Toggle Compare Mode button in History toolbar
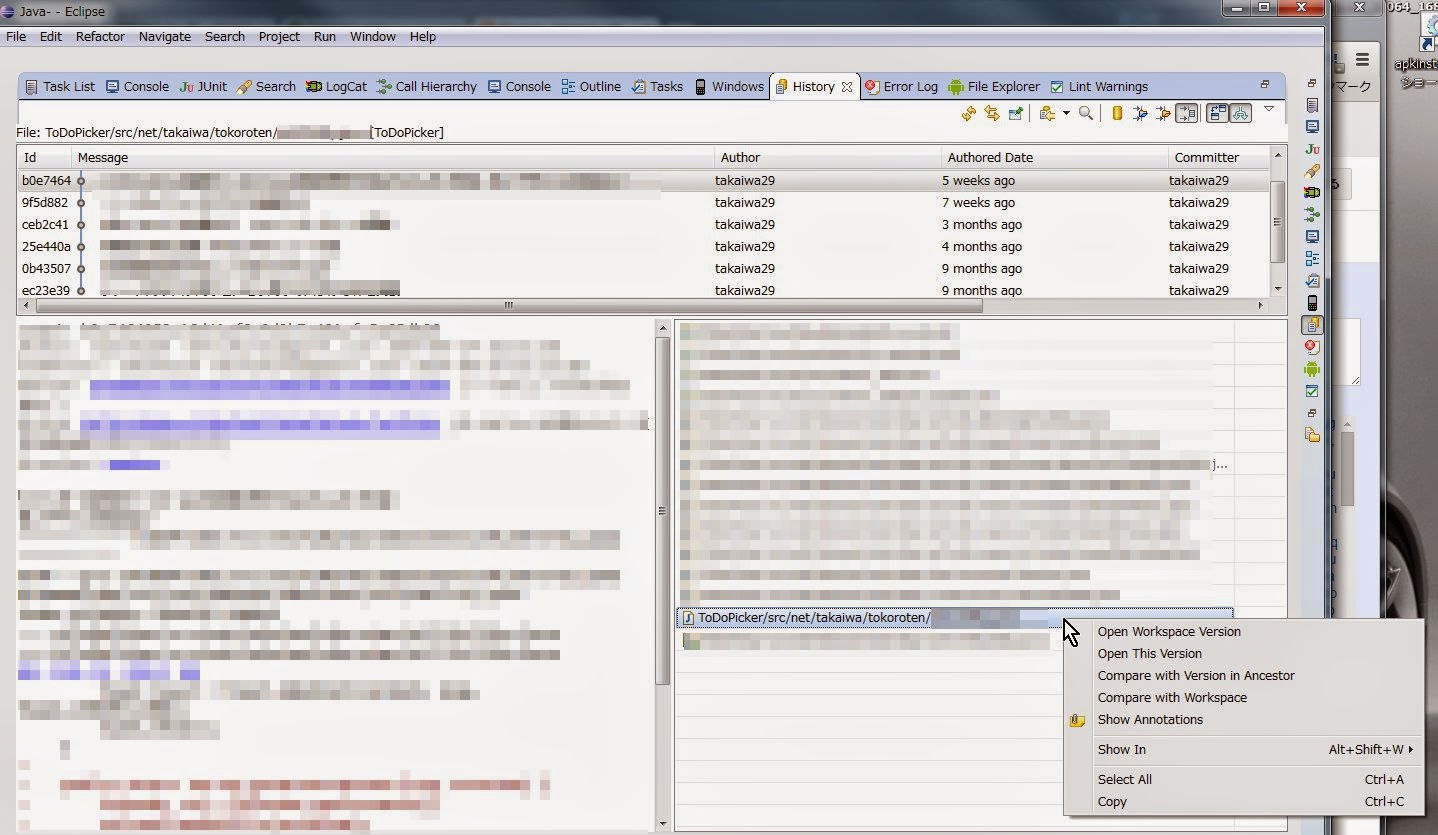This screenshot has width=1438, height=835. pyautogui.click(x=1217, y=114)
